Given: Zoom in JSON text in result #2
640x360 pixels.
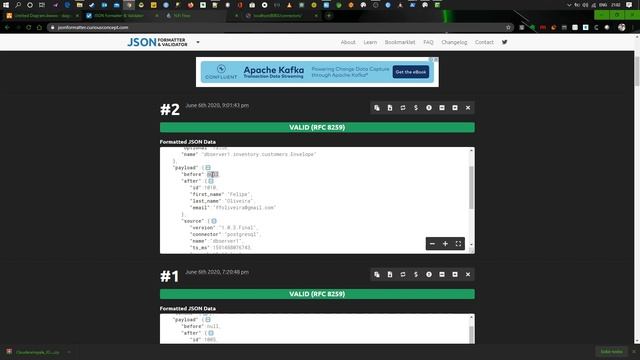Looking at the screenshot, I should 445,244.
